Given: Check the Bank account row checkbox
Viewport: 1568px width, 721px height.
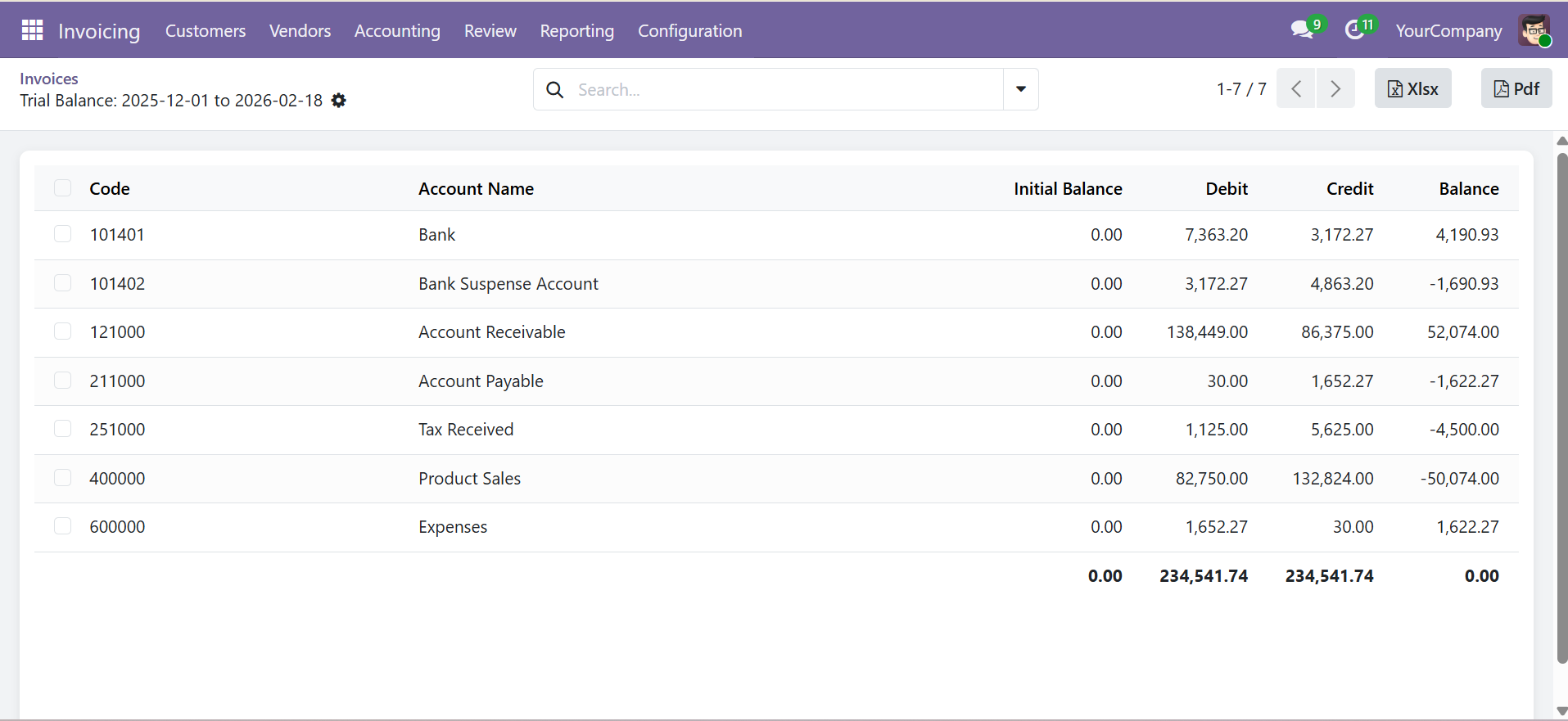Looking at the screenshot, I should pos(62,234).
